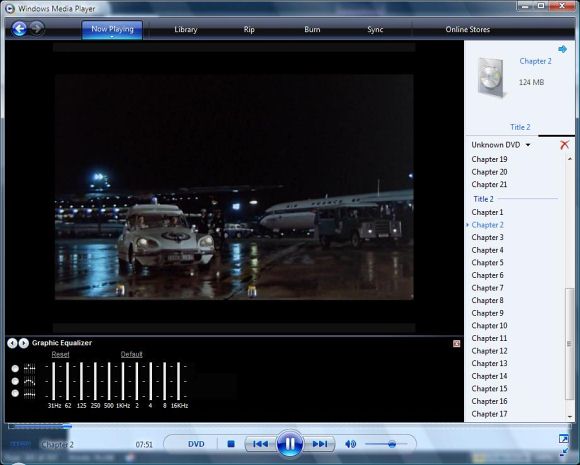Select the highlighted Chapter 2 in the list

487,225
